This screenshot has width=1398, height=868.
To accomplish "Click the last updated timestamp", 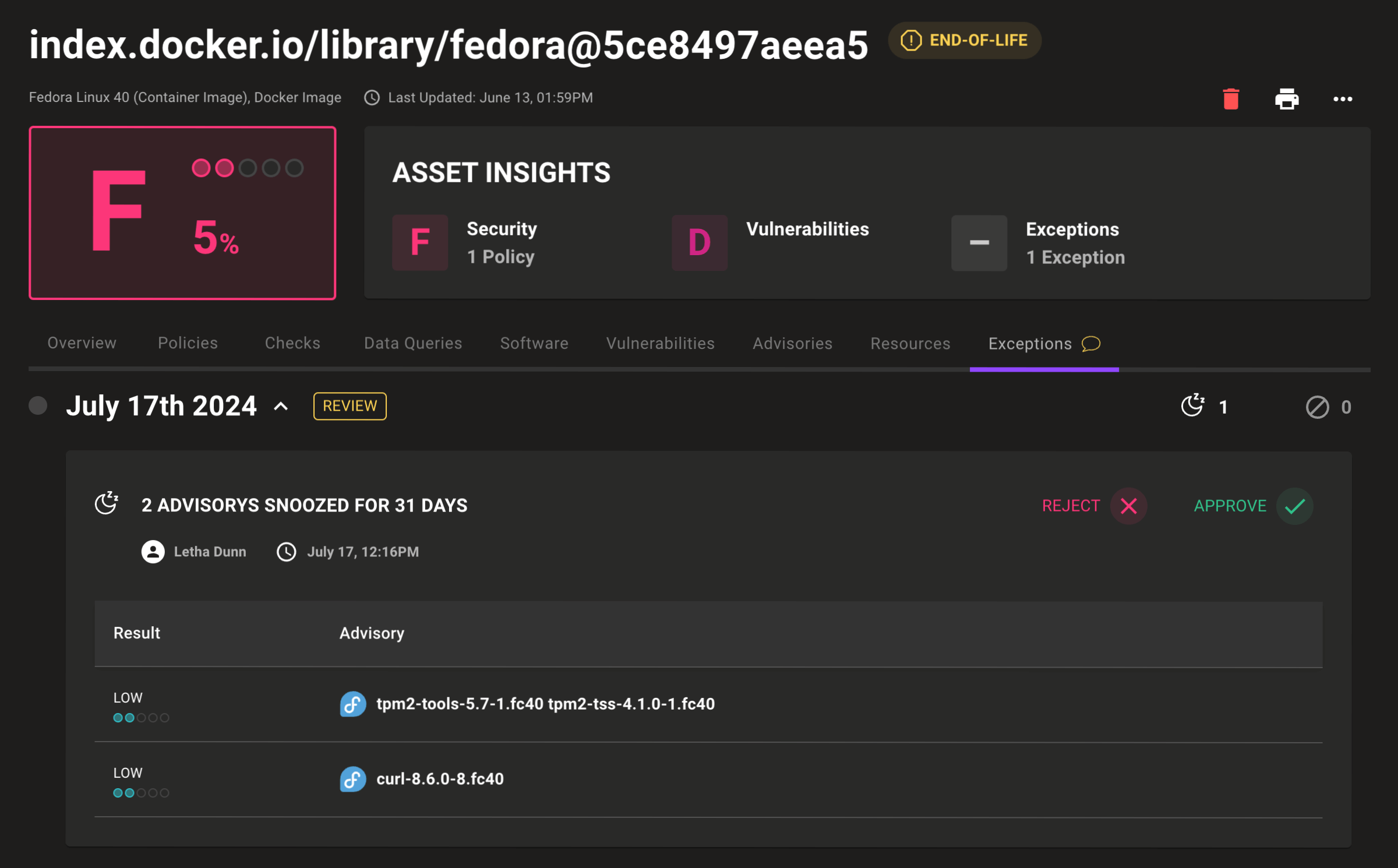I will coord(490,98).
